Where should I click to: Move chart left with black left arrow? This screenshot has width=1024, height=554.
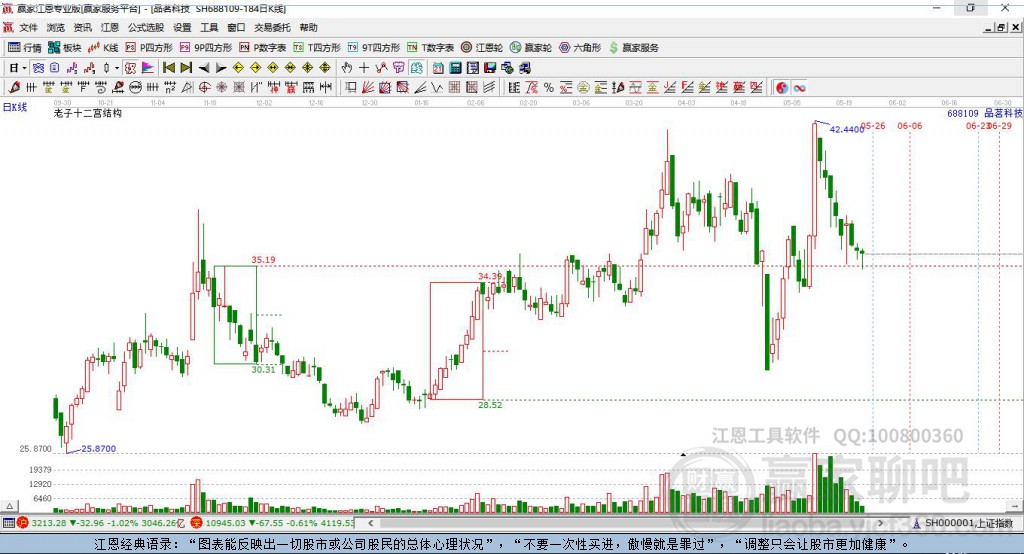(204, 67)
